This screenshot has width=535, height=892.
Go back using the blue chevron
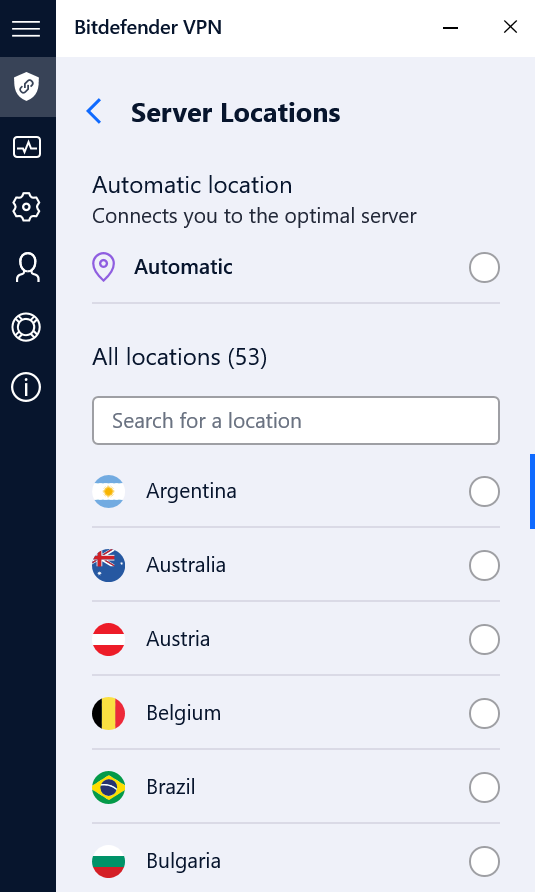tap(94, 112)
